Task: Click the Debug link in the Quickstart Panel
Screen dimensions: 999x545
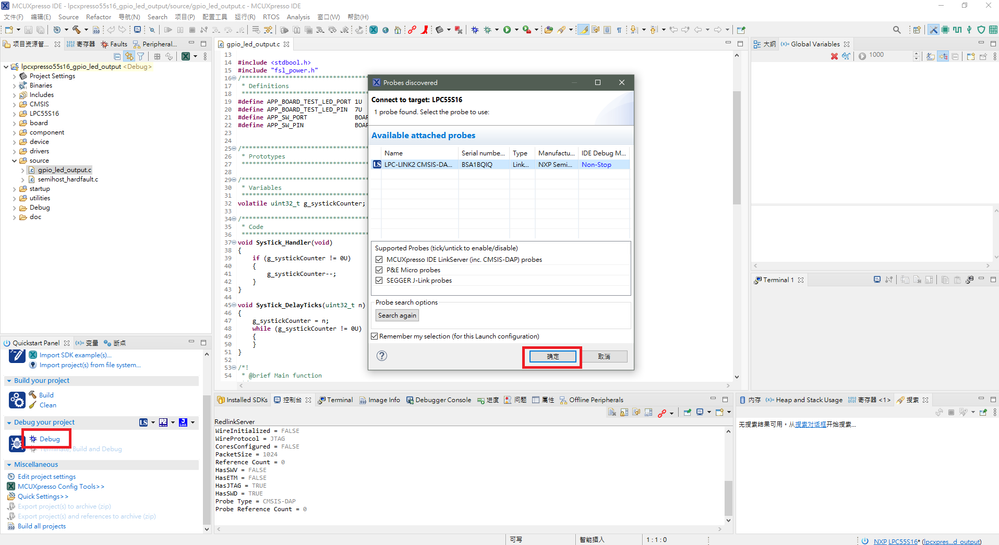Action: coord(49,439)
